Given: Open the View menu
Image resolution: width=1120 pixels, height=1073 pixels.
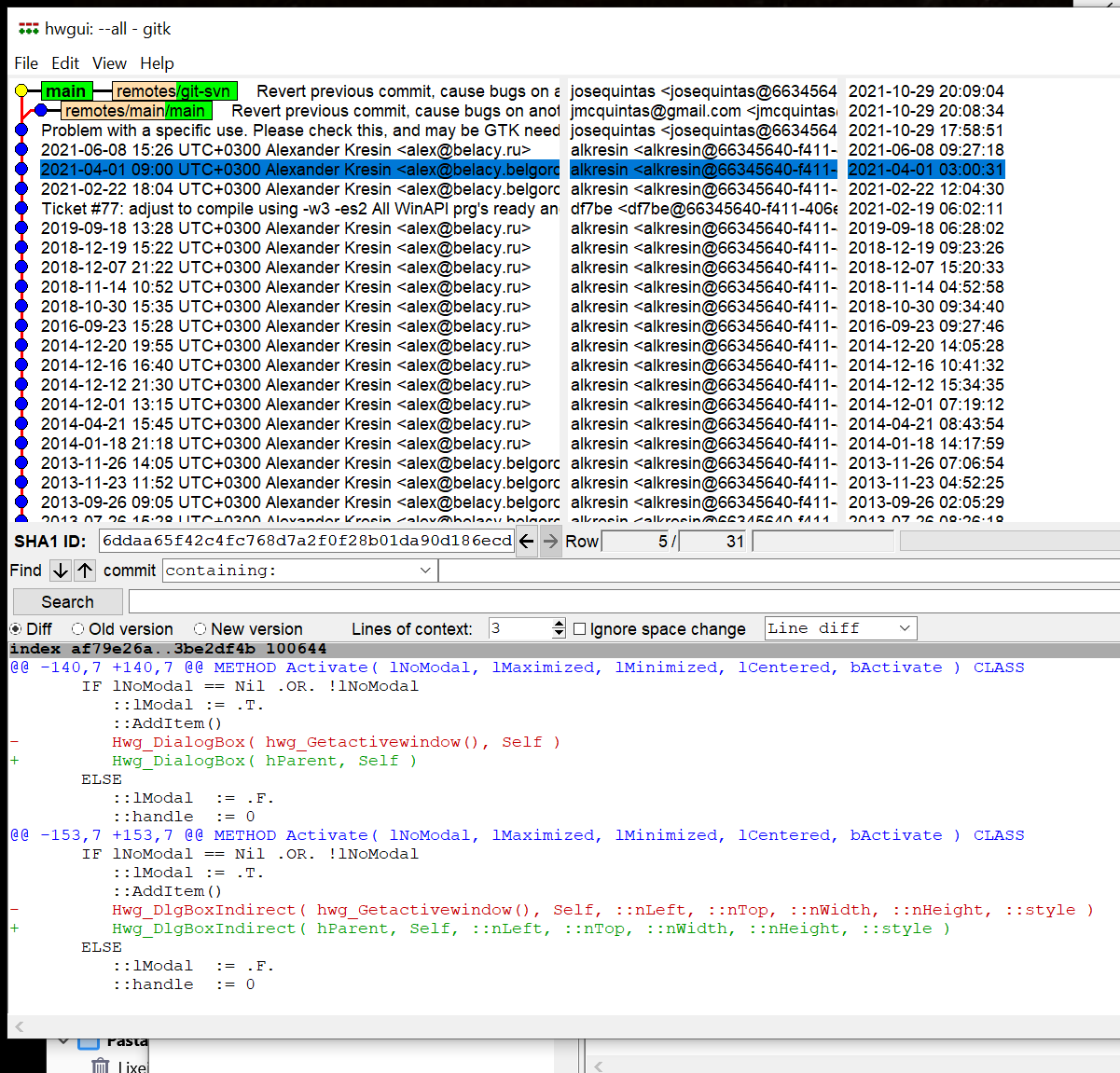Looking at the screenshot, I should [109, 63].
